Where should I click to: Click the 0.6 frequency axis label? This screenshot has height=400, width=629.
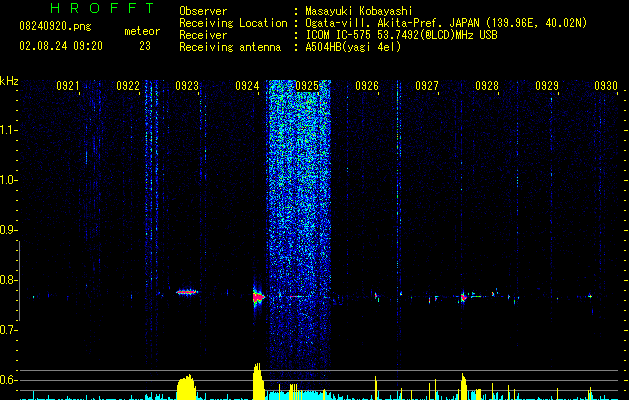coord(7,380)
